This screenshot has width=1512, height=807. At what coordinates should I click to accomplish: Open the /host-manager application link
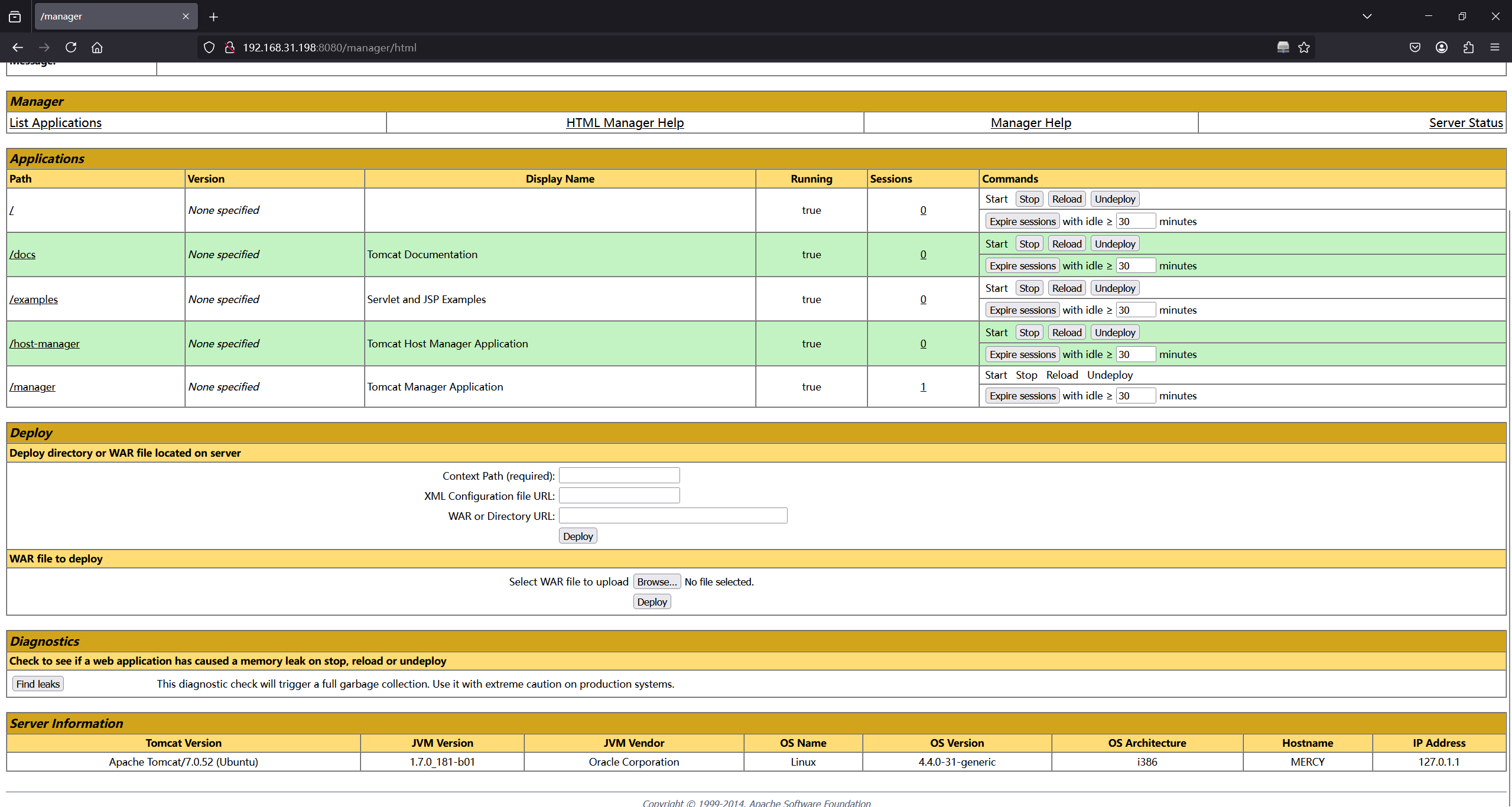point(44,344)
